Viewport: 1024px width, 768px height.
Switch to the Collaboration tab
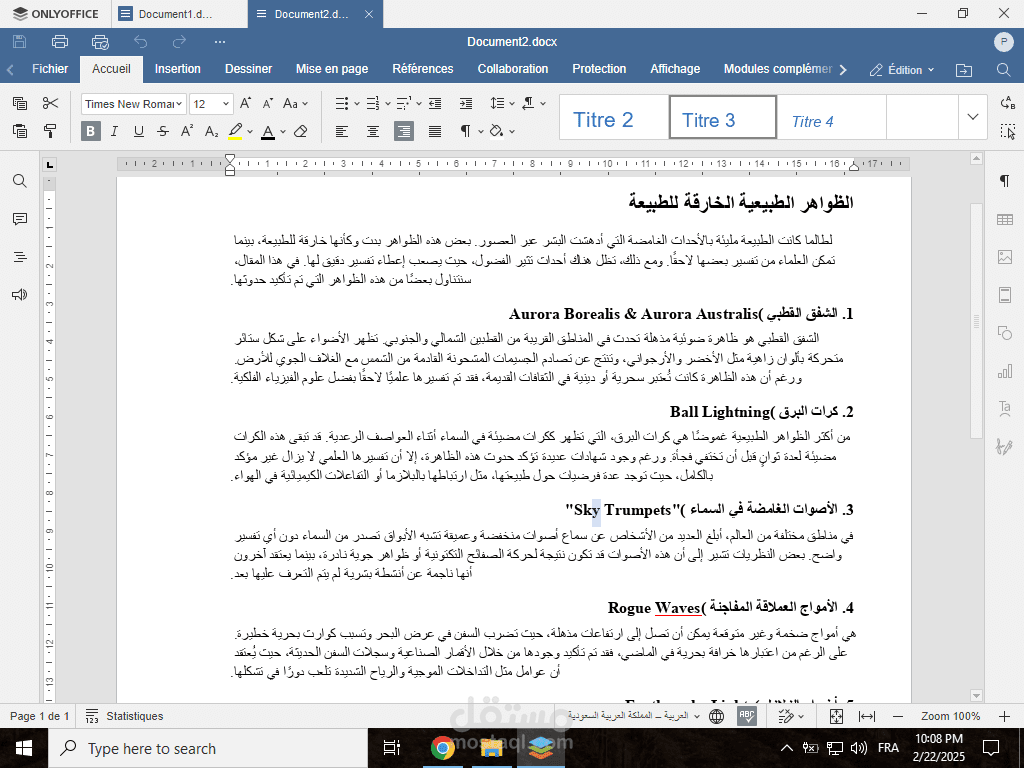(513, 69)
